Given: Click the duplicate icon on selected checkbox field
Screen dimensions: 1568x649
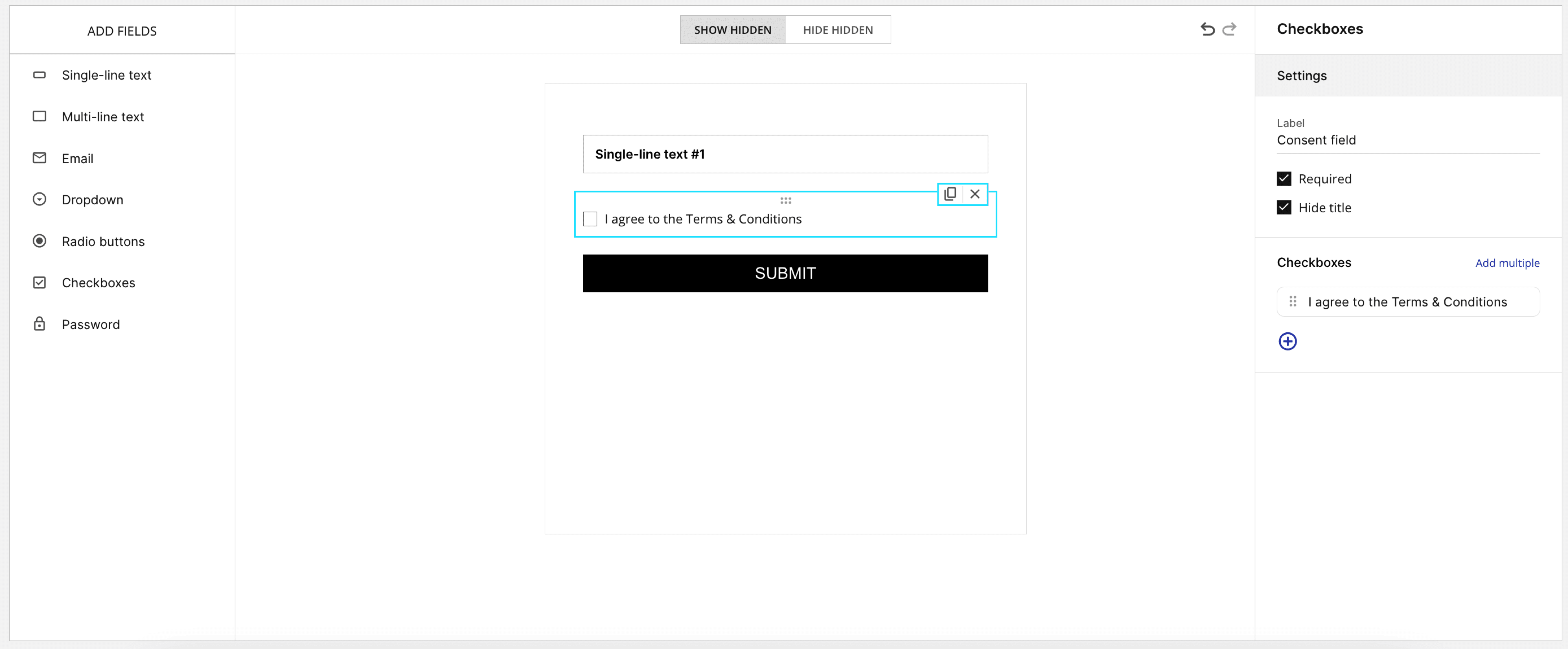Looking at the screenshot, I should click(950, 194).
